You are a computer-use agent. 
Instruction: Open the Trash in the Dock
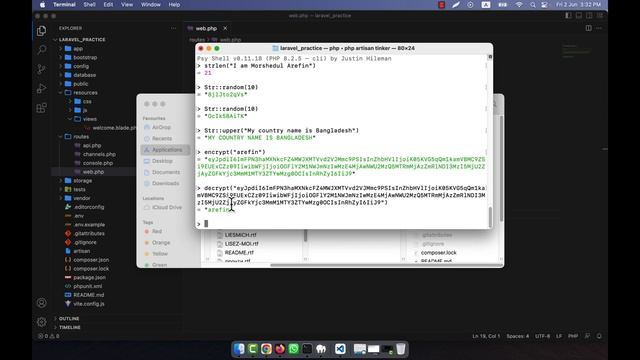[401, 349]
